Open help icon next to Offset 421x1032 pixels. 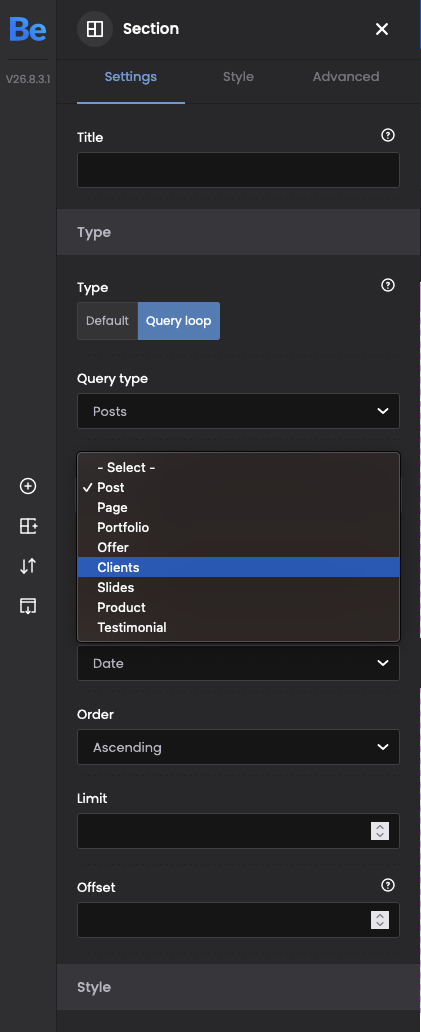tap(388, 885)
